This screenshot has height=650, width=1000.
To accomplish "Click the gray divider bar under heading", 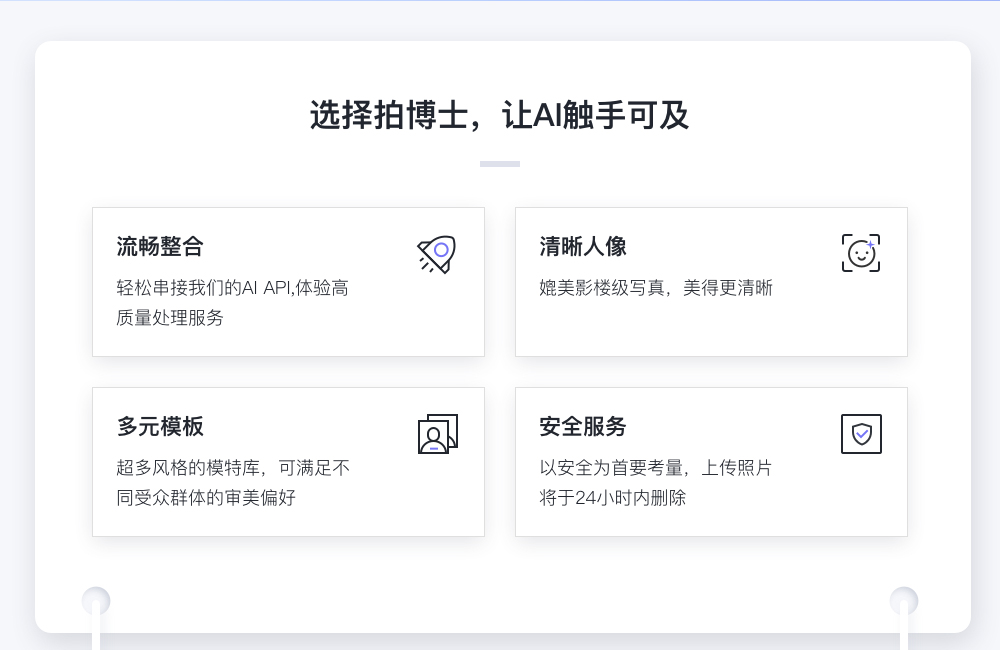I will (499, 164).
